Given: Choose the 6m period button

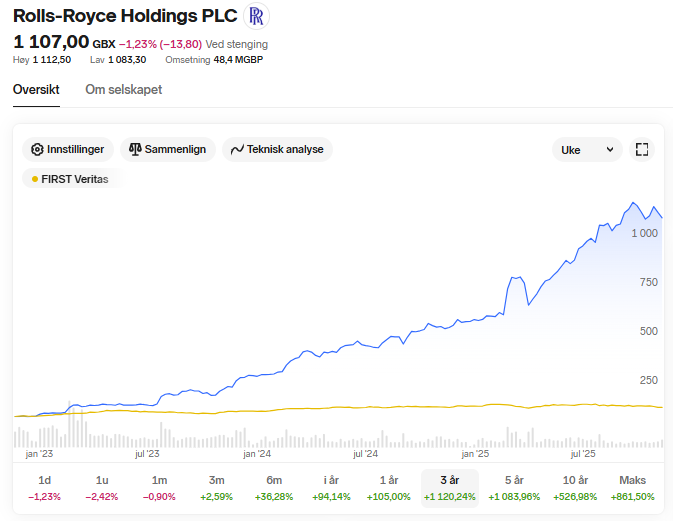Looking at the screenshot, I should (x=274, y=487).
